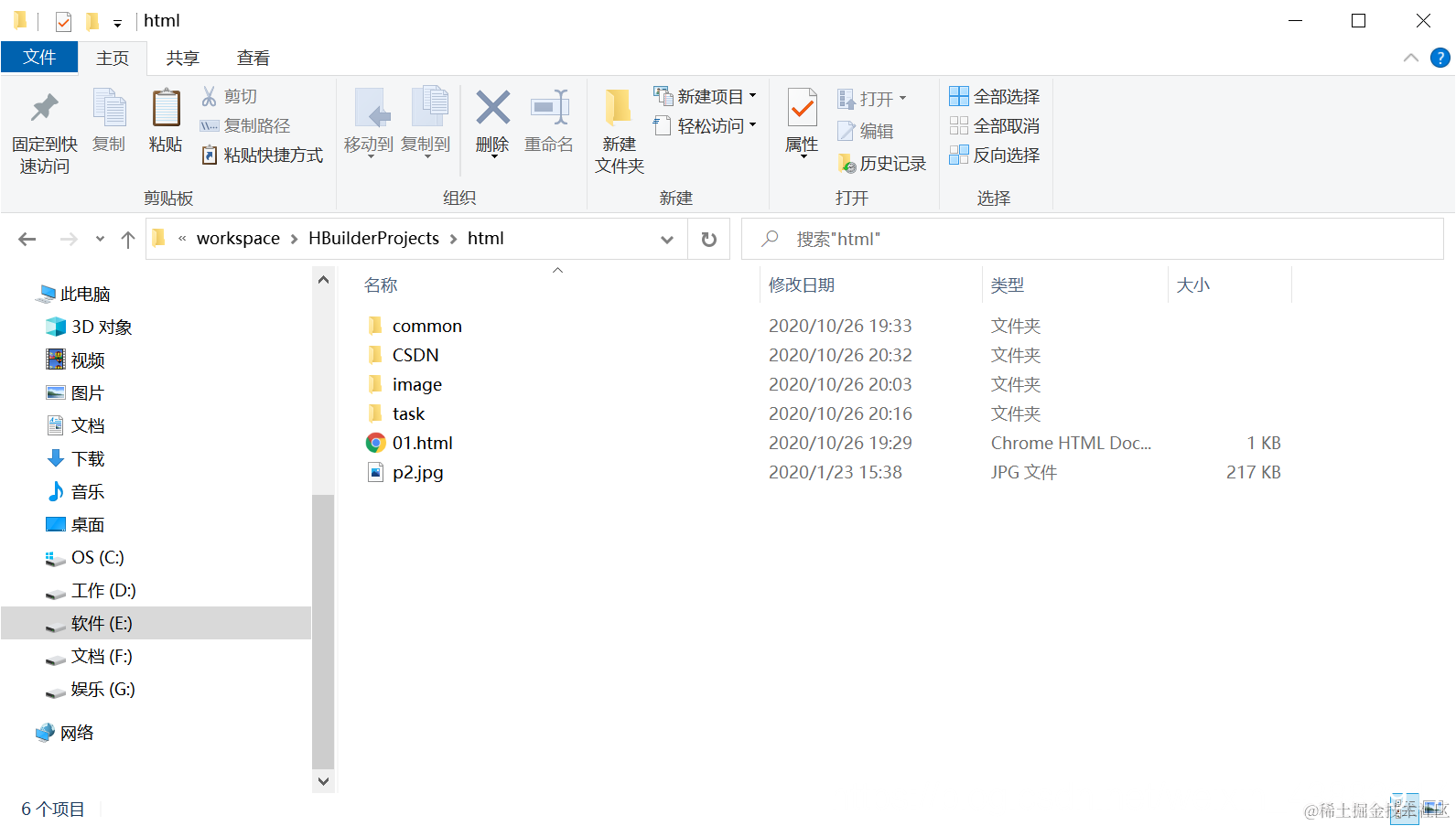Click Paste shortcut (粘贴快捷方式)
The image size is (1456, 826).
tap(263, 155)
